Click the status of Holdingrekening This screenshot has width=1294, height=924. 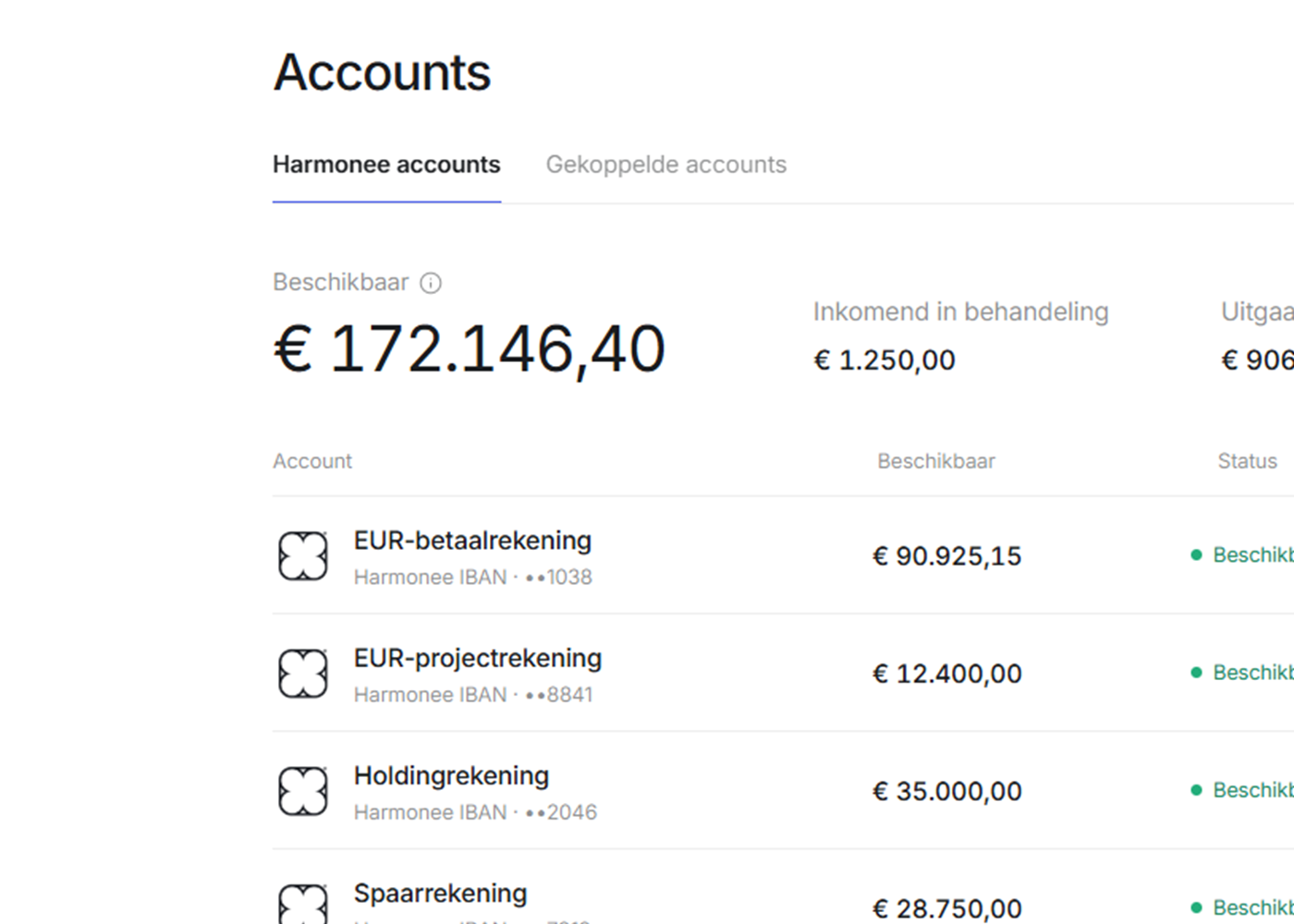point(1242,790)
